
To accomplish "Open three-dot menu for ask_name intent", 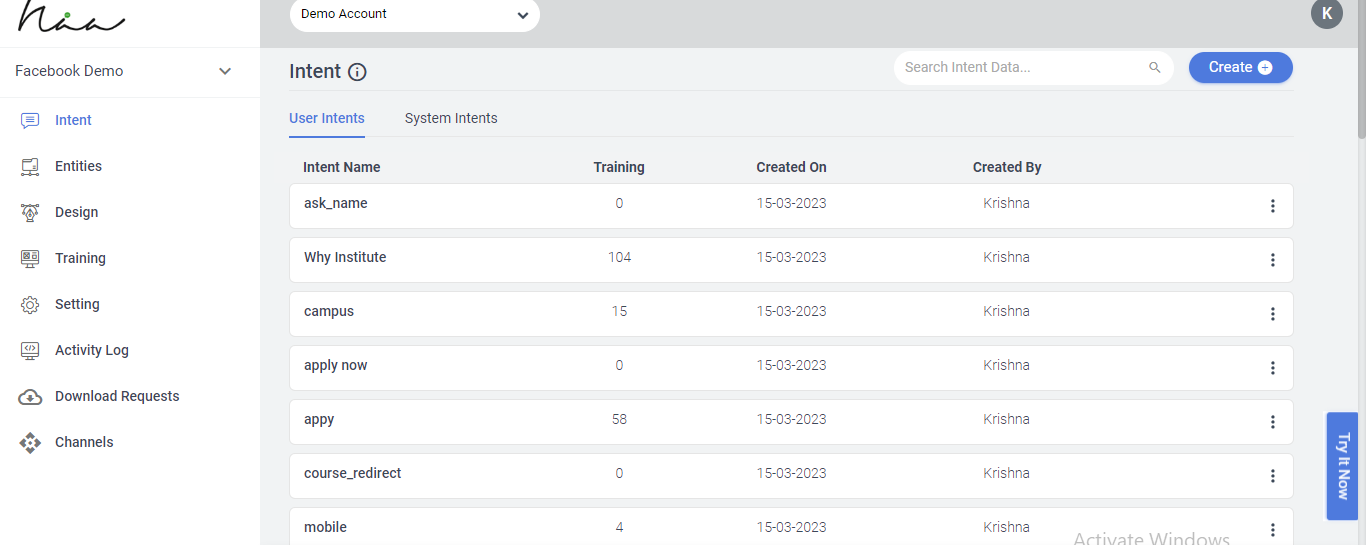I will pyautogui.click(x=1272, y=206).
